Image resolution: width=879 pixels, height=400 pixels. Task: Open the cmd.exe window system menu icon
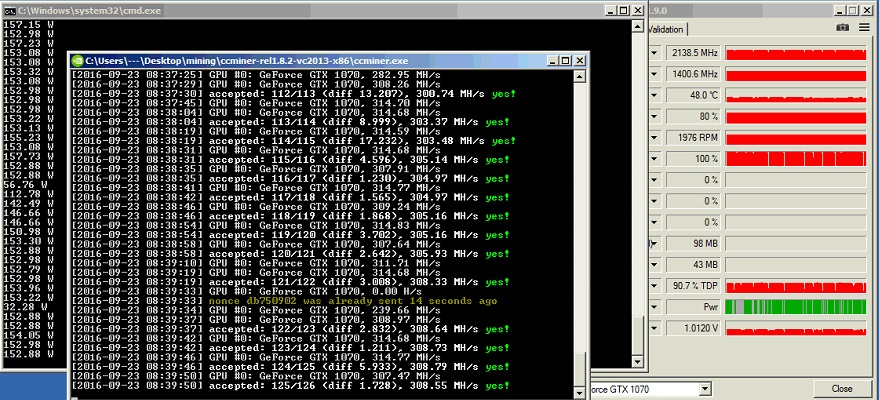tap(8, 10)
